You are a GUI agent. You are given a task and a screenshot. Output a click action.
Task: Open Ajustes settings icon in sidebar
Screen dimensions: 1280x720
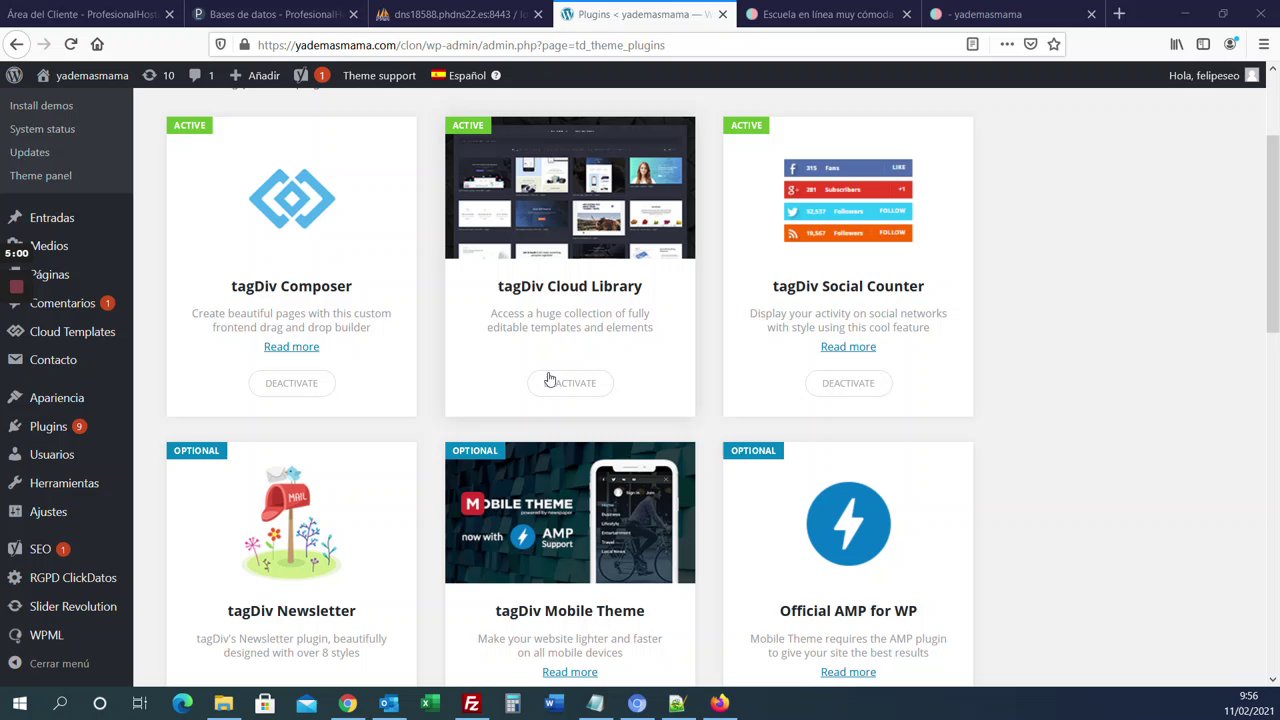pos(14,511)
